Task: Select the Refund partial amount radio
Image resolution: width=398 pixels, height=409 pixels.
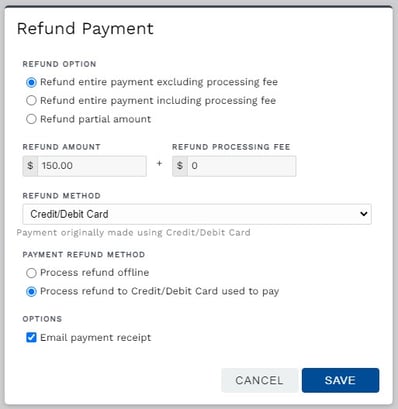Action: (x=31, y=119)
